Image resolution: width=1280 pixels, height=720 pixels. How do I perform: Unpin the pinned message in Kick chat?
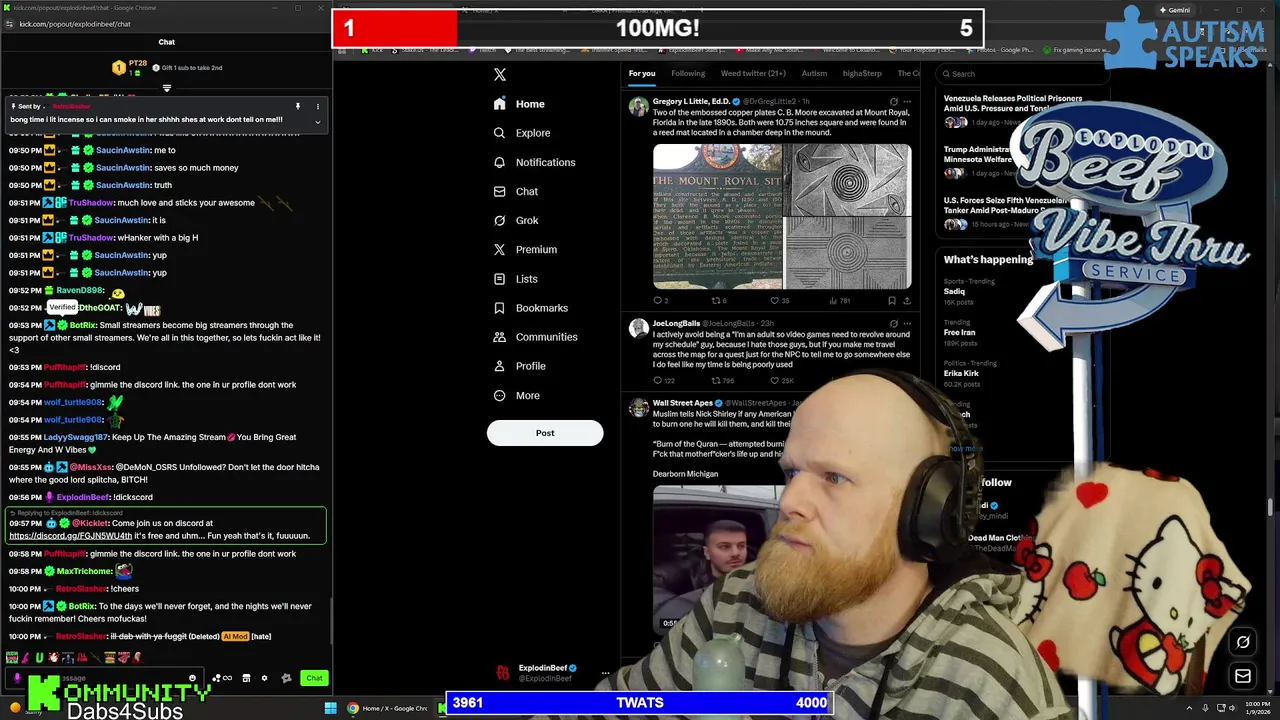tap(297, 106)
